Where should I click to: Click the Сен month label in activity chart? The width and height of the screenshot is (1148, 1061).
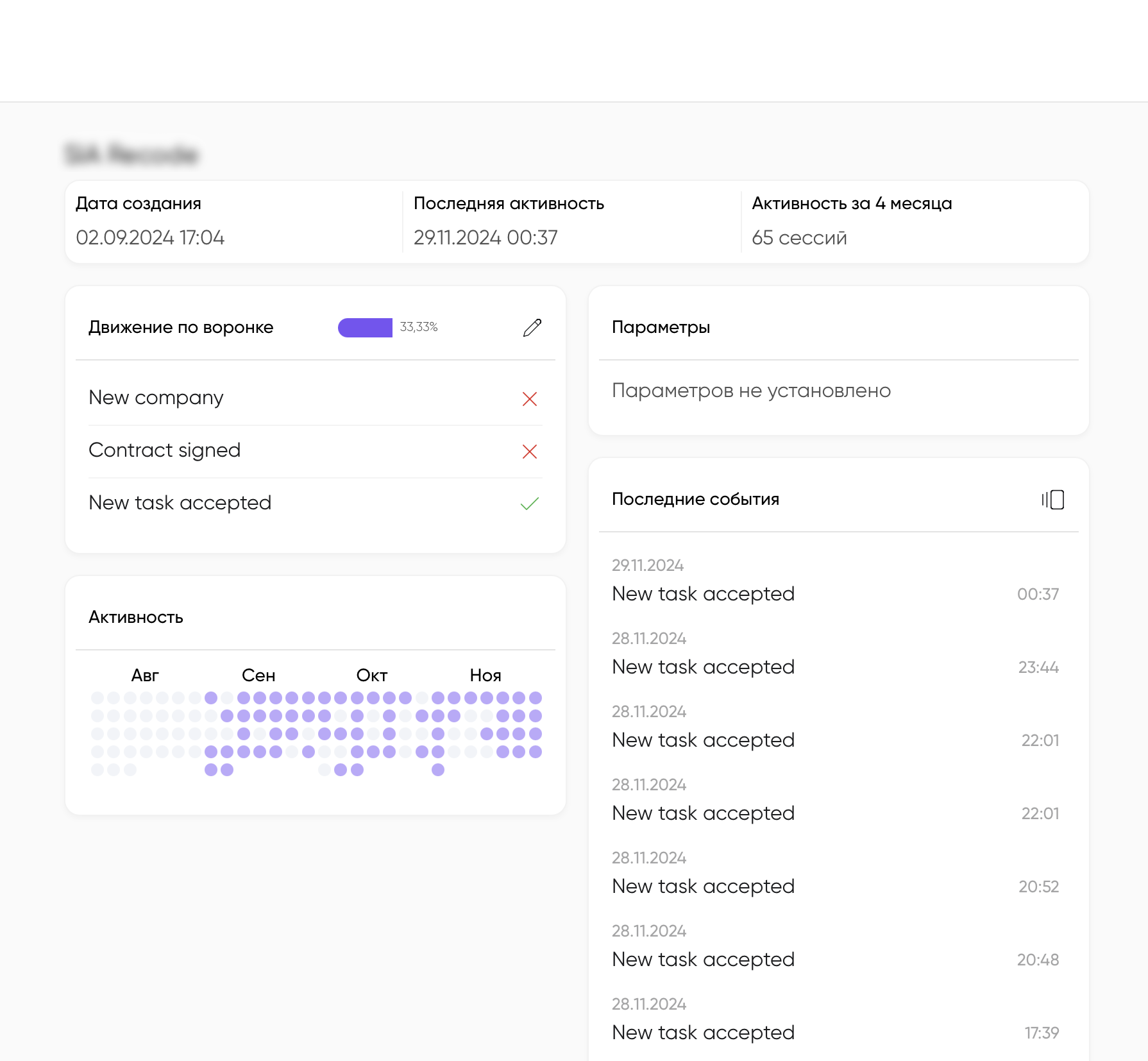258,675
